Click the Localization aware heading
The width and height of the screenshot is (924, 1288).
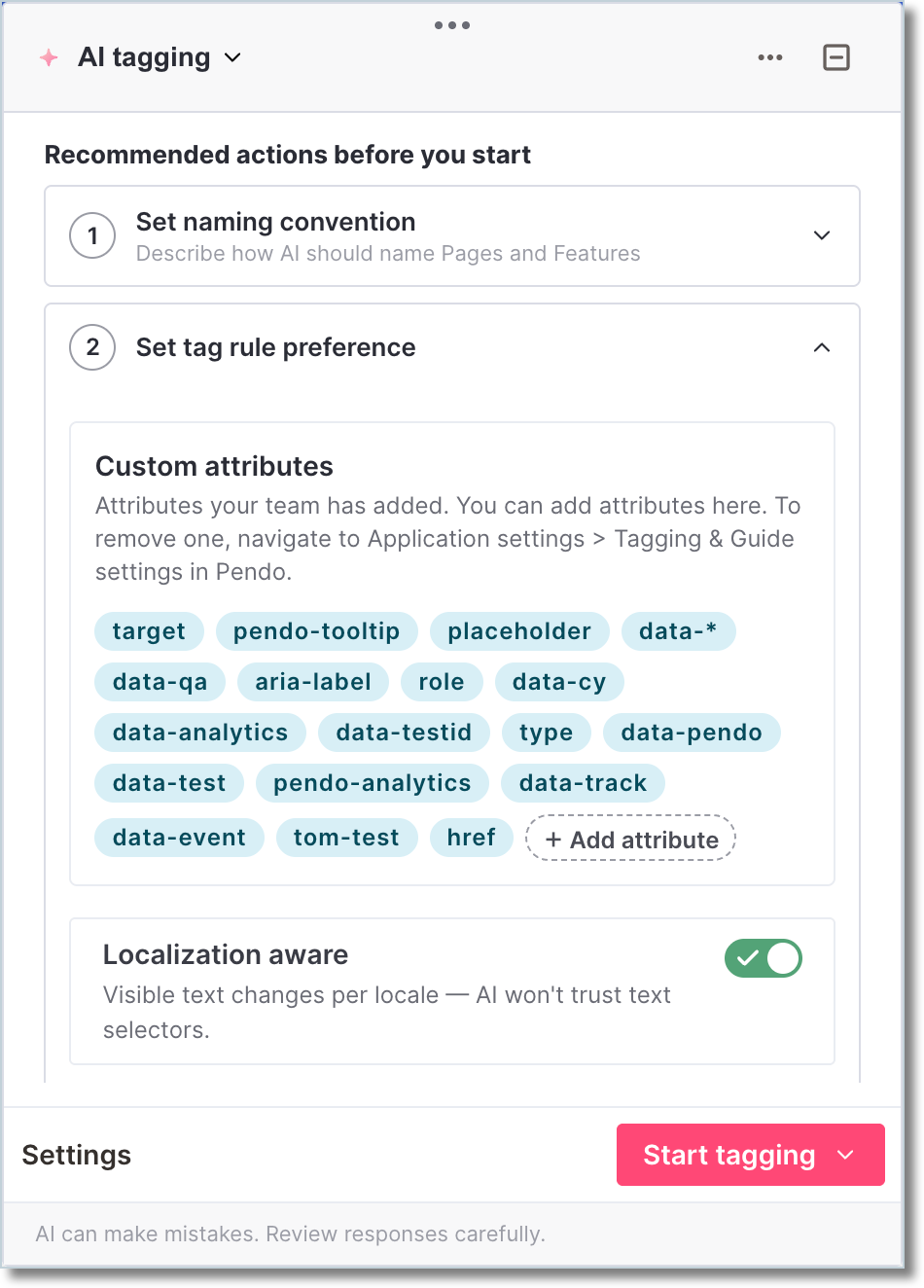(226, 955)
